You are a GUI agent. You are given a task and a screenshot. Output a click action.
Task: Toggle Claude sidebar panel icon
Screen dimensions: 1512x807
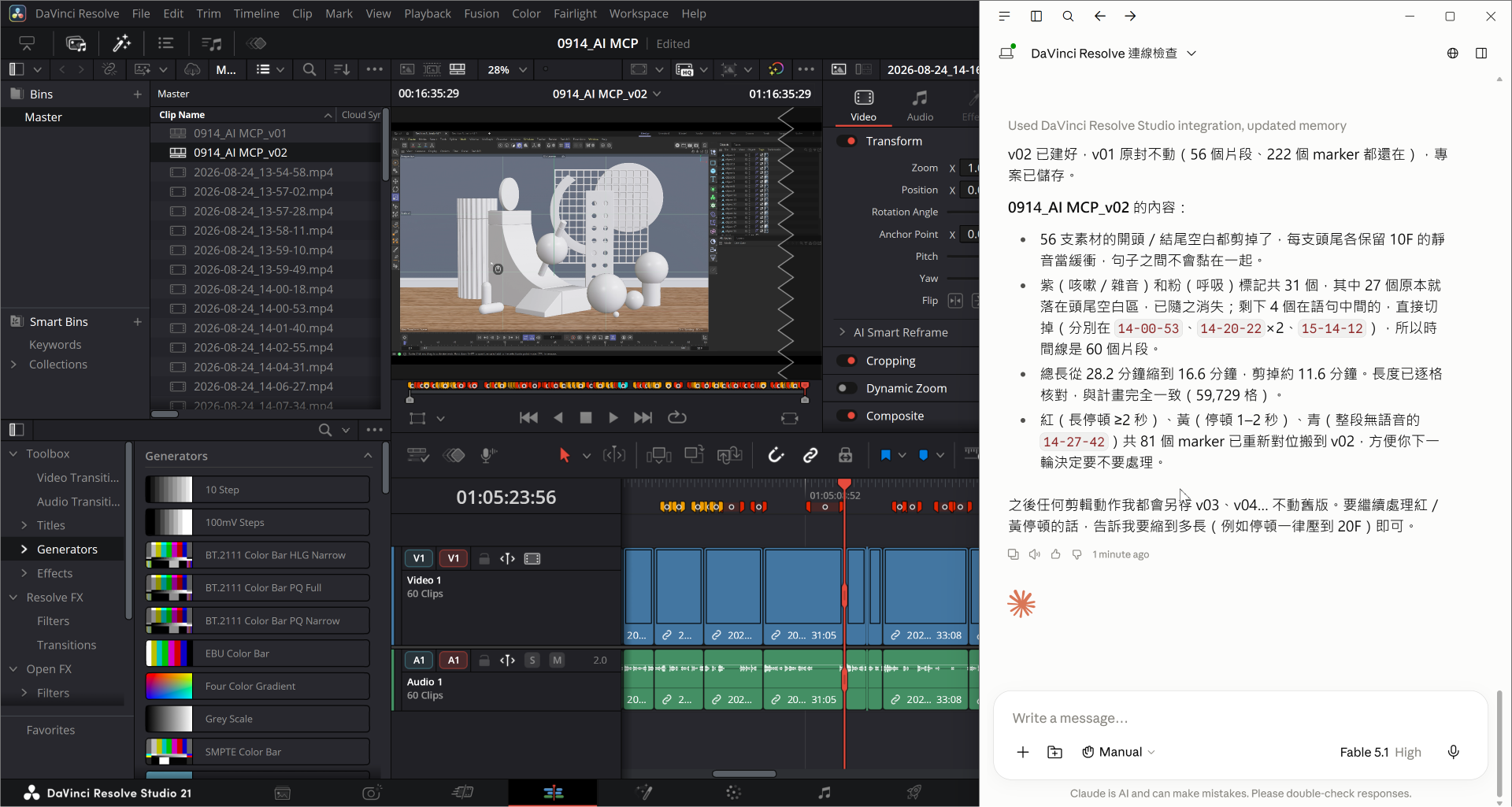click(x=1036, y=16)
